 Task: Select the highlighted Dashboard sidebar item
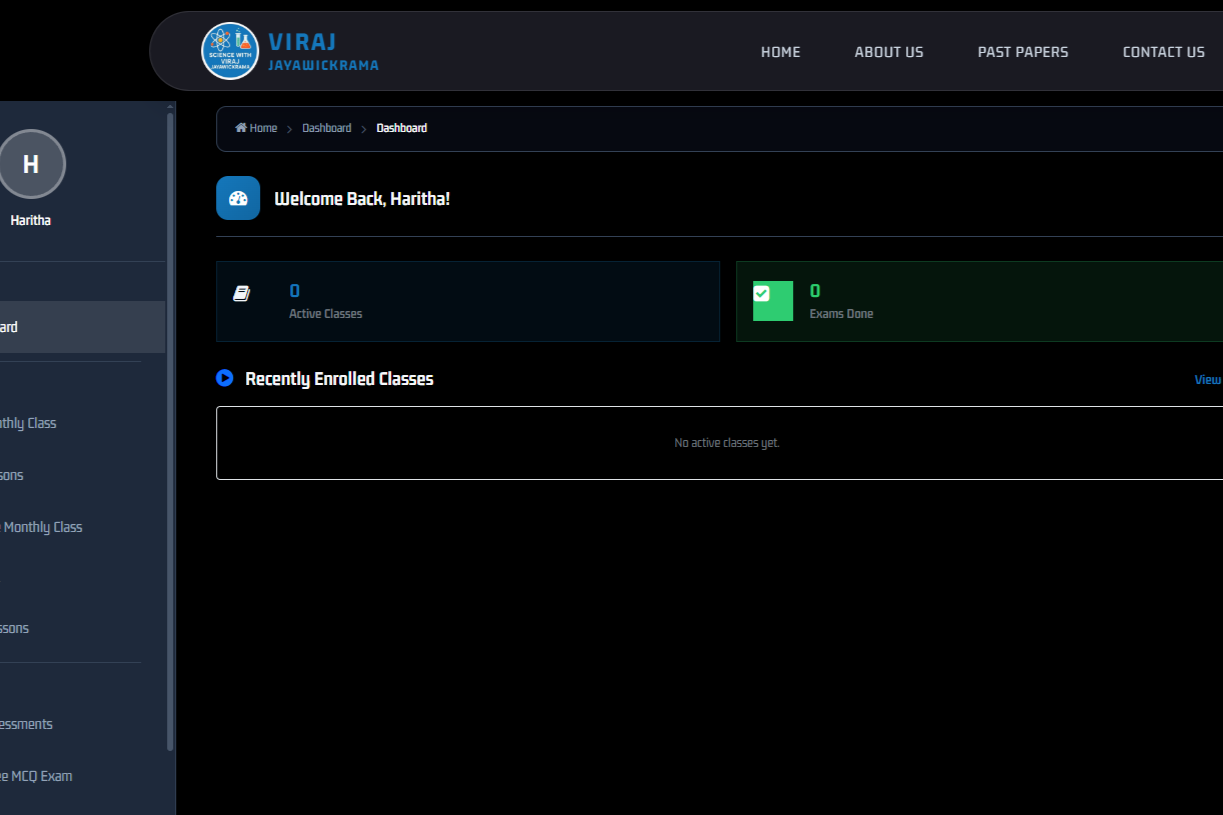(x=82, y=327)
